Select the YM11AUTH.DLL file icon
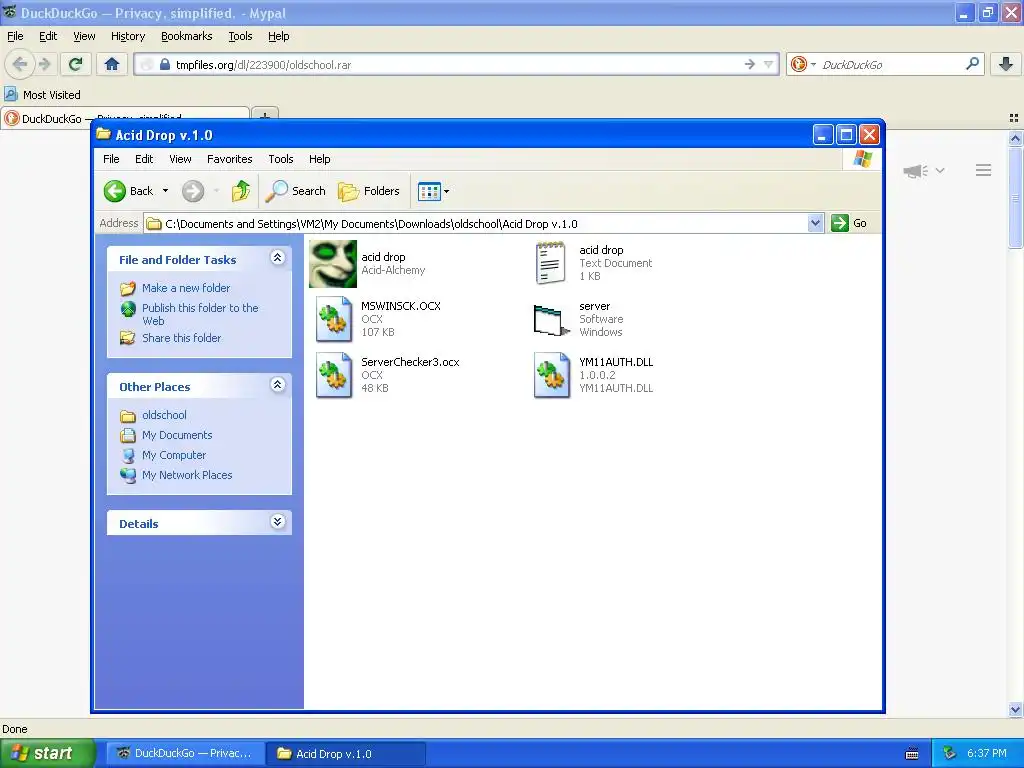The width and height of the screenshot is (1024, 768). 552,375
